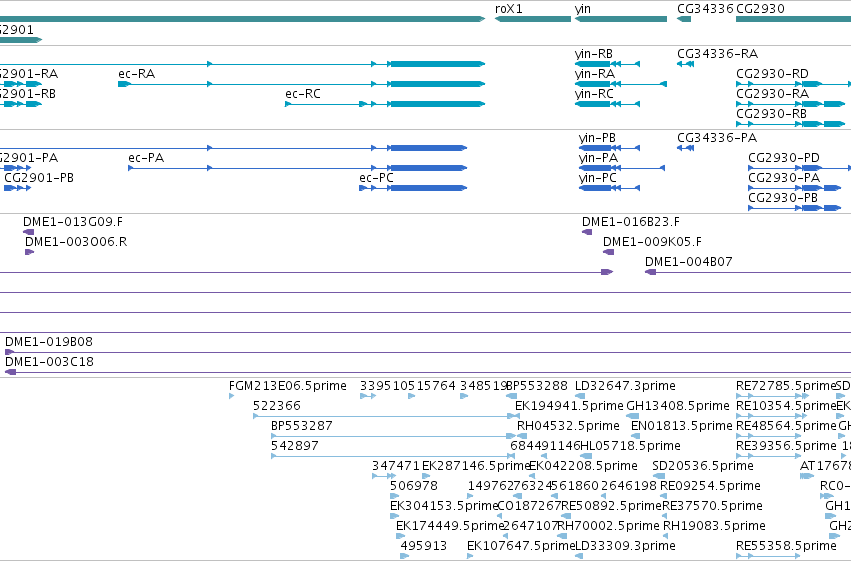Select the RH19083.5prime EST label
Image resolution: width=851 pixels, height=561 pixels.
[x=714, y=526]
